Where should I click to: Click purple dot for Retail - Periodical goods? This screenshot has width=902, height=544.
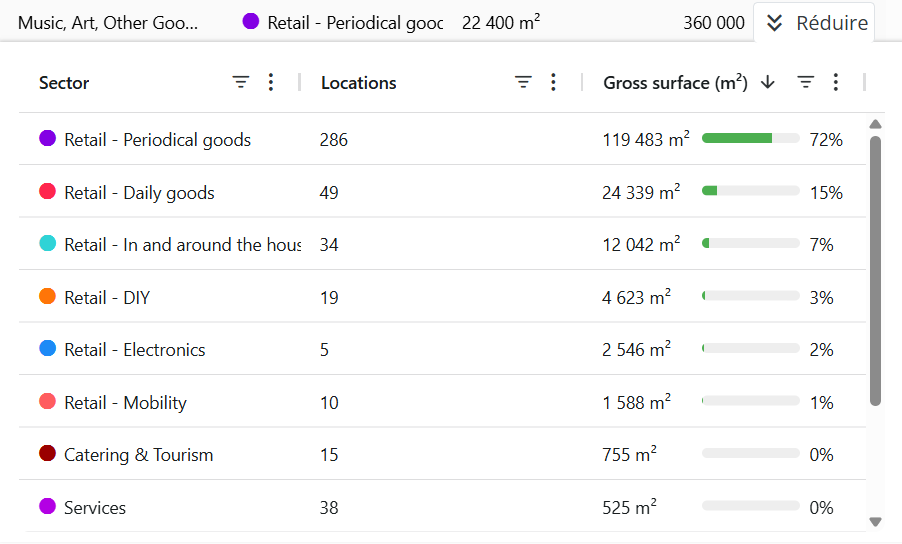coord(47,139)
